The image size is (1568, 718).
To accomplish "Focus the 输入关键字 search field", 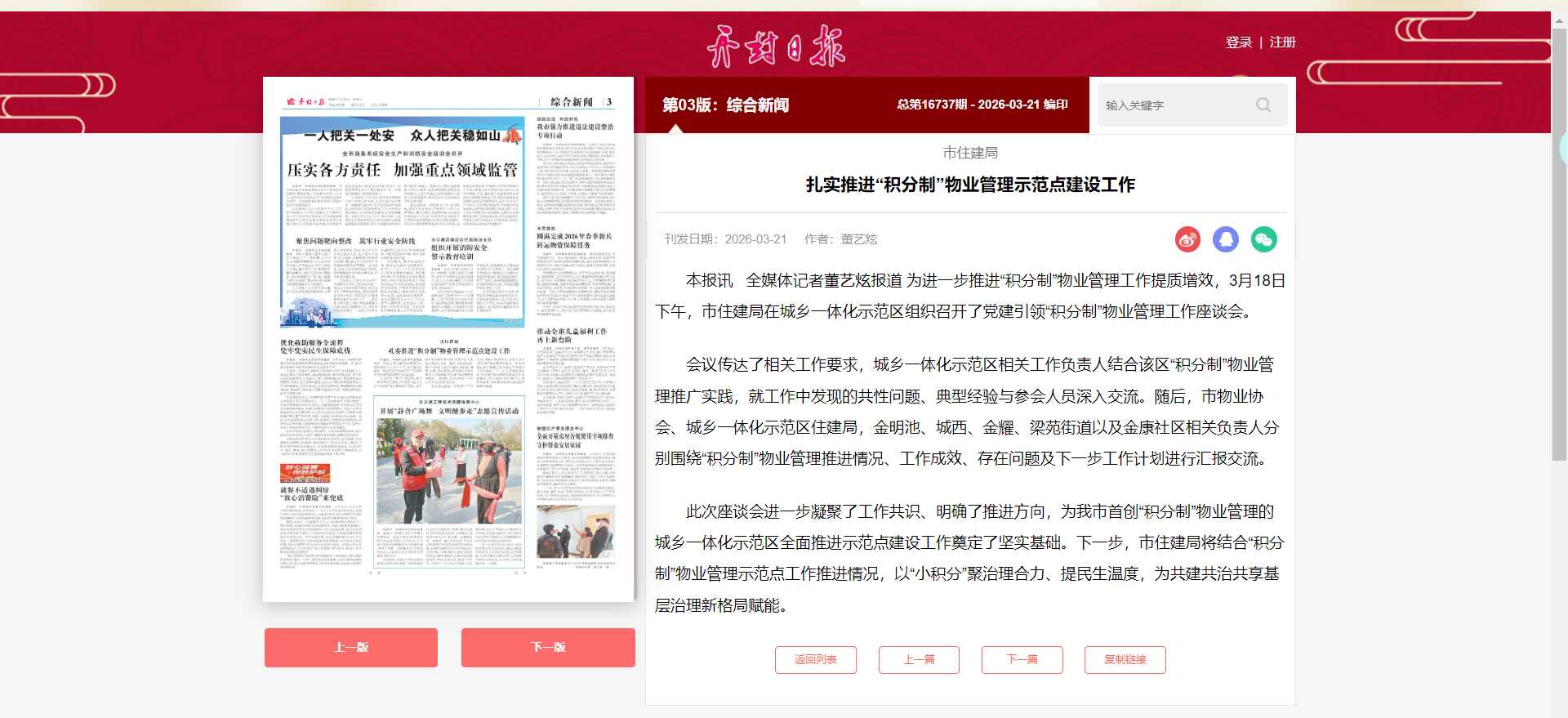I will click(x=1174, y=105).
